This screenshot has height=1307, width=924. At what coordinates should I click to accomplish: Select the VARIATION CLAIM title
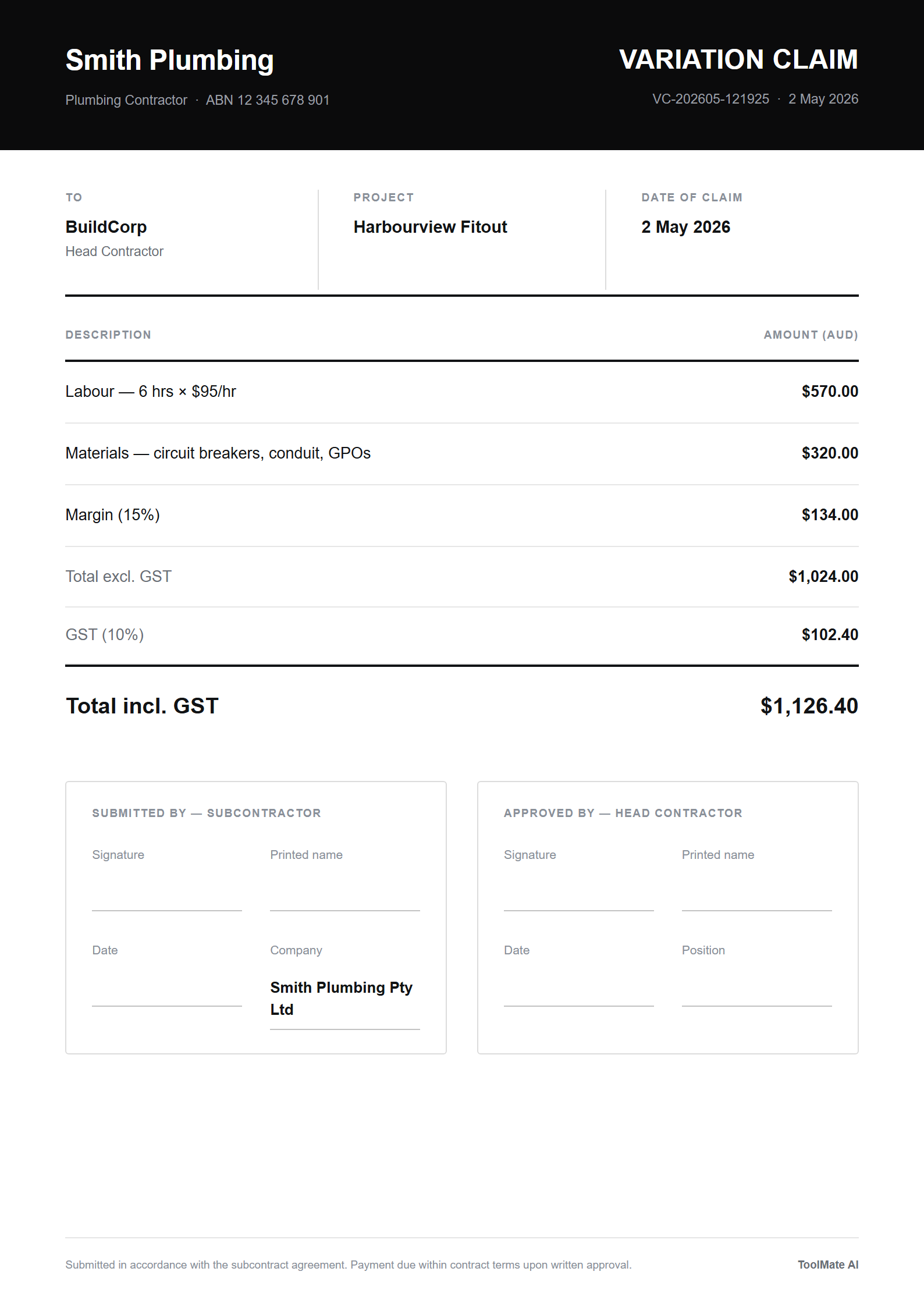(738, 59)
